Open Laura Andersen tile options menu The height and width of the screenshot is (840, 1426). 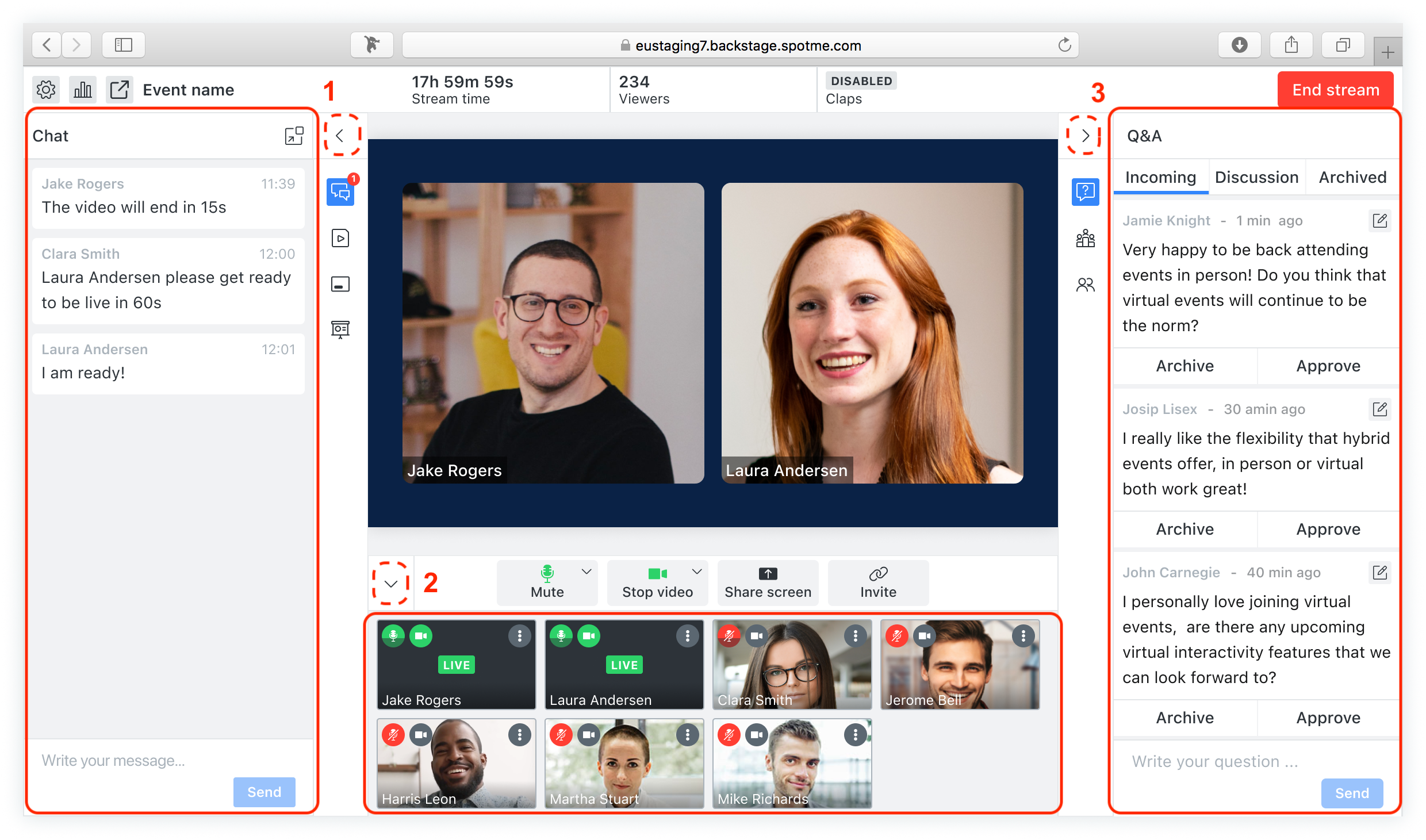[688, 636]
